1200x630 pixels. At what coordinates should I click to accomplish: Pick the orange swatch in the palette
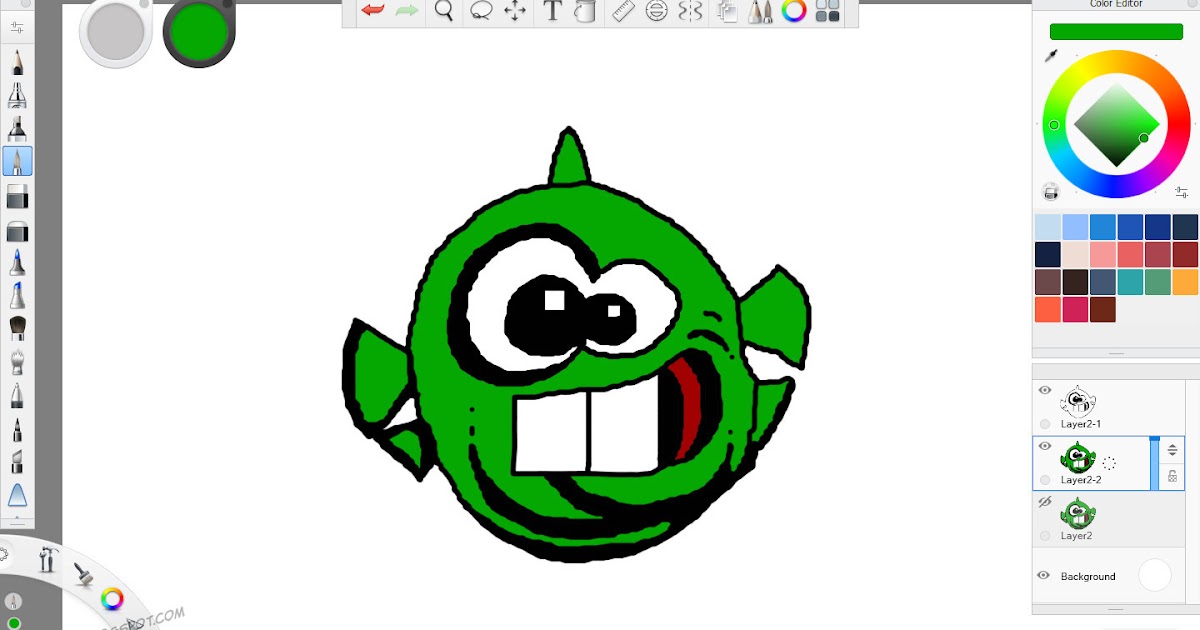point(1185,282)
